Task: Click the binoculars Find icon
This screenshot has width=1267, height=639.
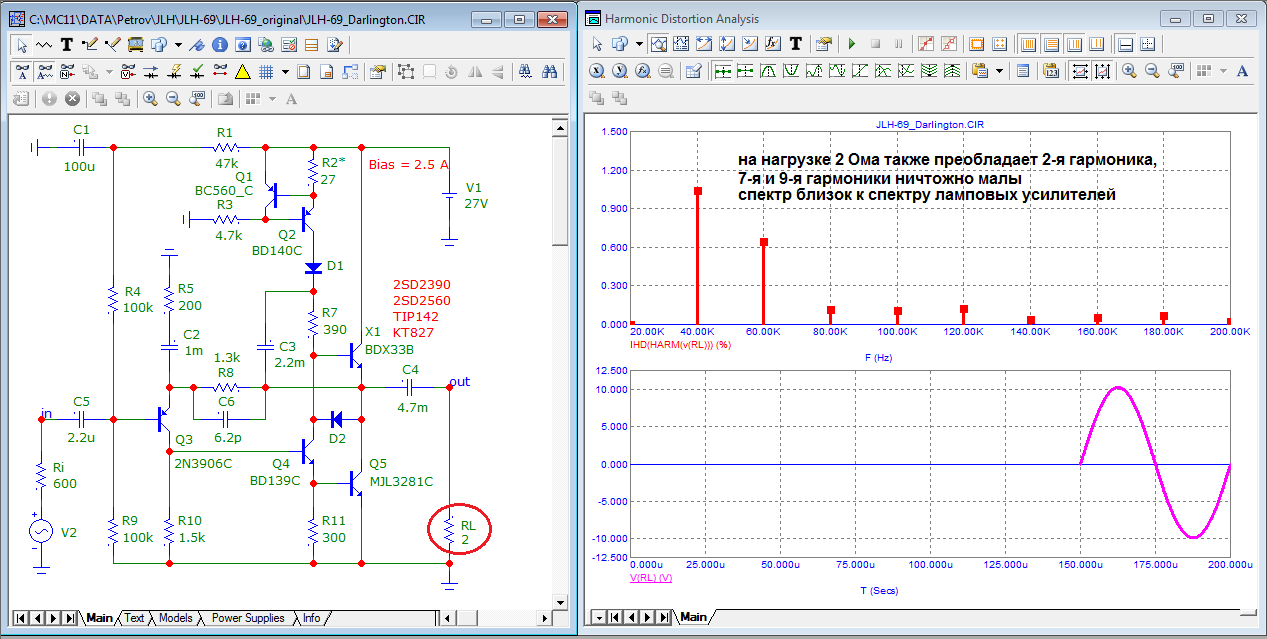Action: click(x=549, y=72)
